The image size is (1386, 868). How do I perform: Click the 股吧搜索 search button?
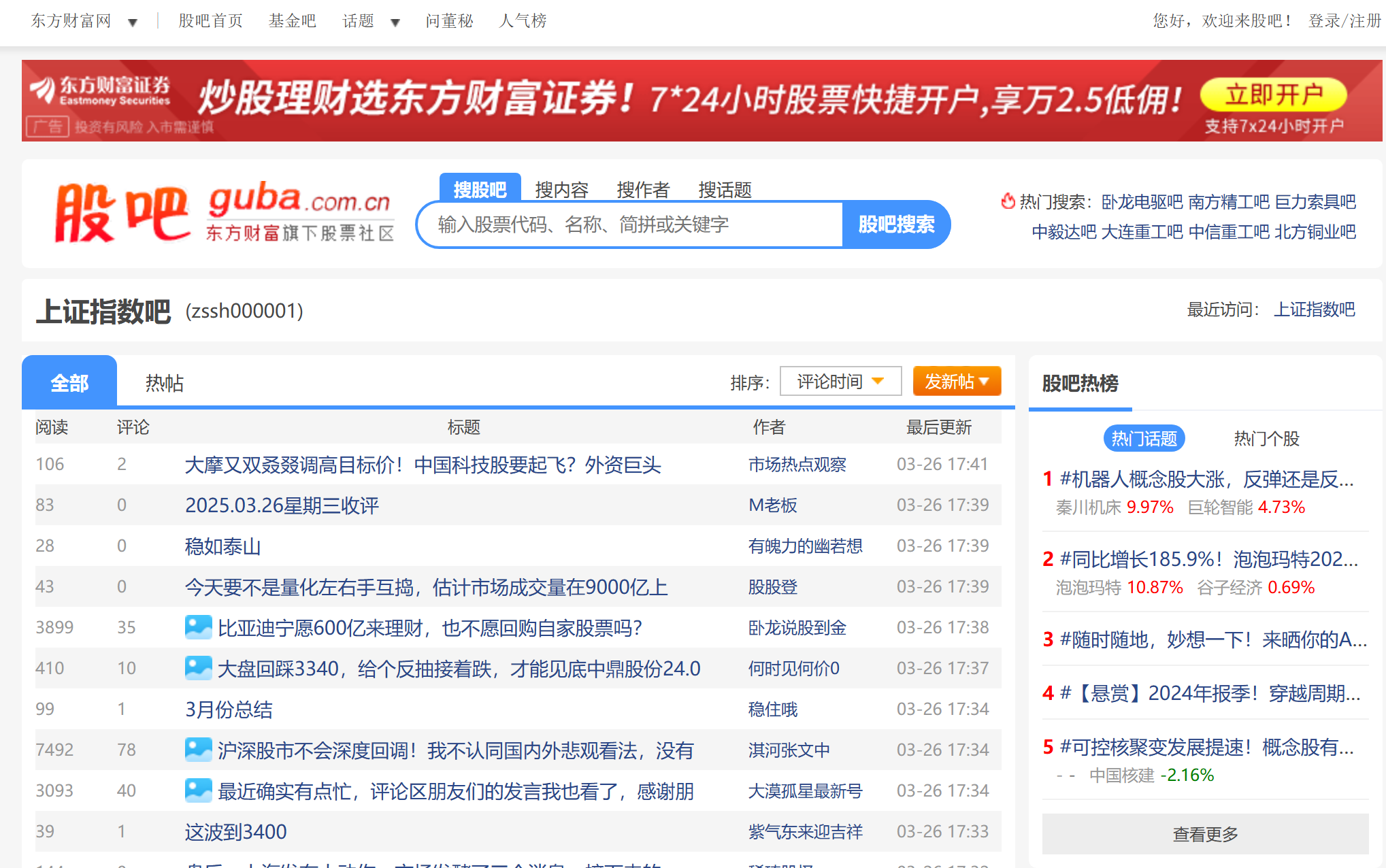[x=897, y=224]
